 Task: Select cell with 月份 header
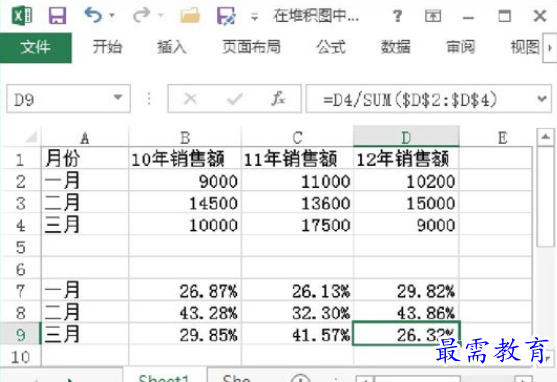[85, 158]
